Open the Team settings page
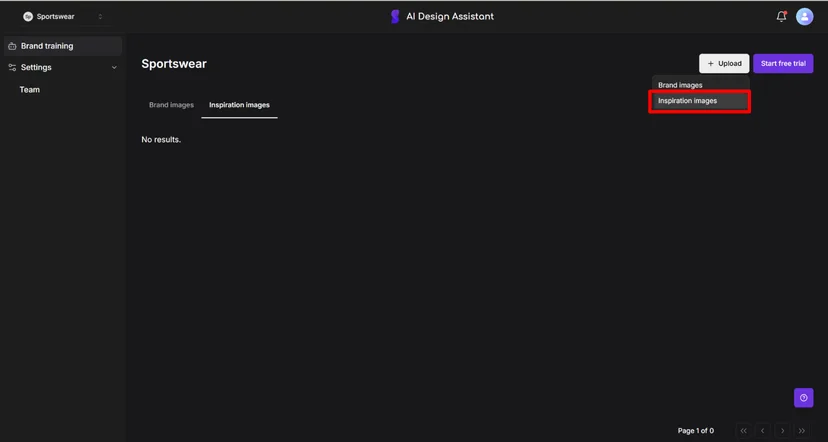Viewport: 828px width, 442px height. pos(30,90)
